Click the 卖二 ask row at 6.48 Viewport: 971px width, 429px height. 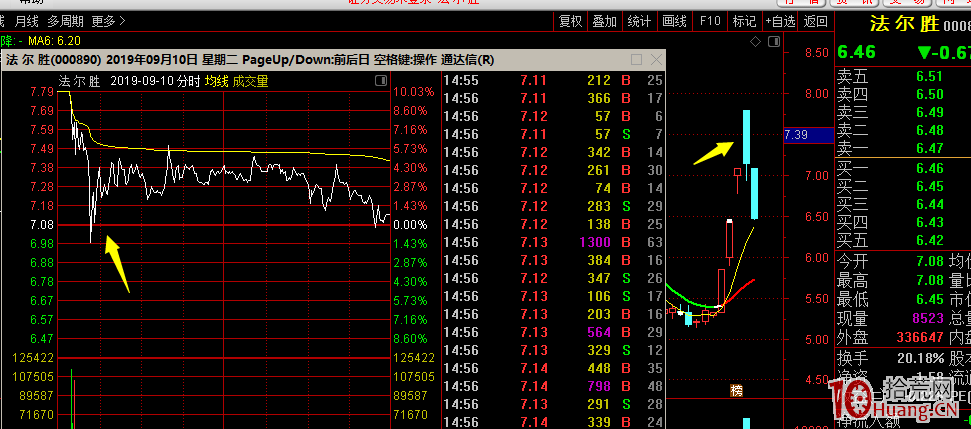(904, 131)
